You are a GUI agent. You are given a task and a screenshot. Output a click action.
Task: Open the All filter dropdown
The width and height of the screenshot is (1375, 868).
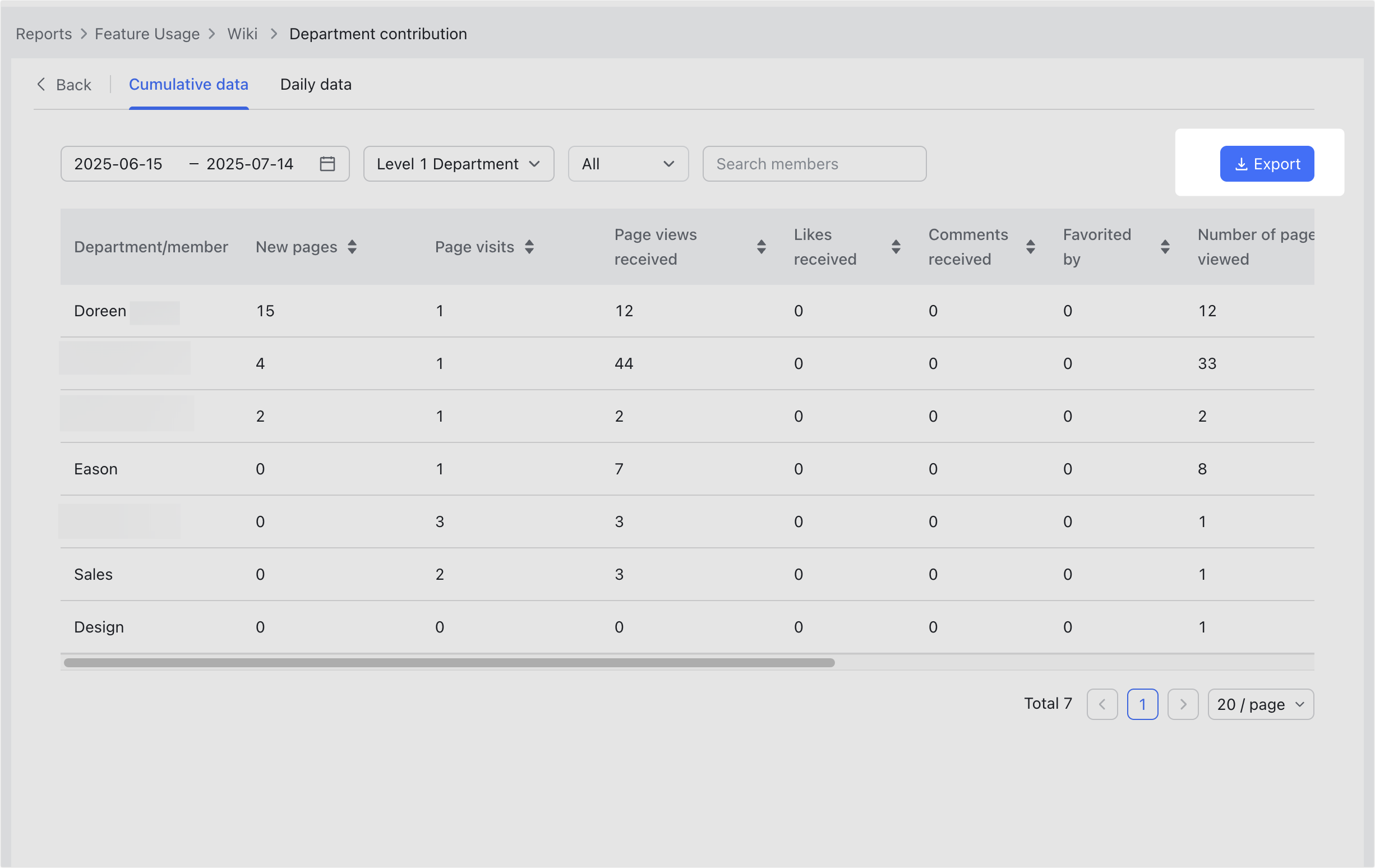pos(628,164)
